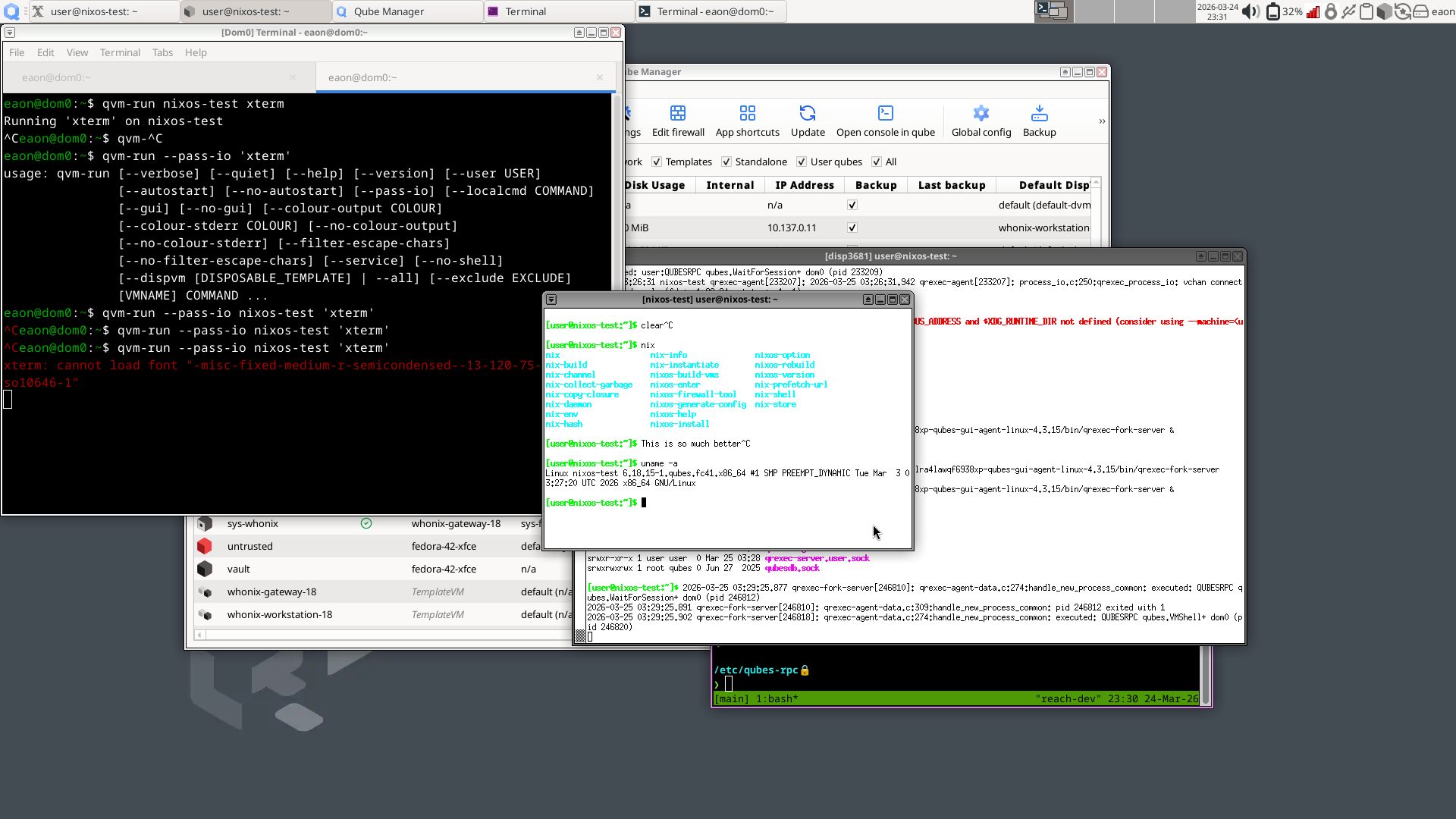Screen dimensions: 1456x819
Task: Uncheck the Templates filter checkbox
Action: click(x=657, y=162)
